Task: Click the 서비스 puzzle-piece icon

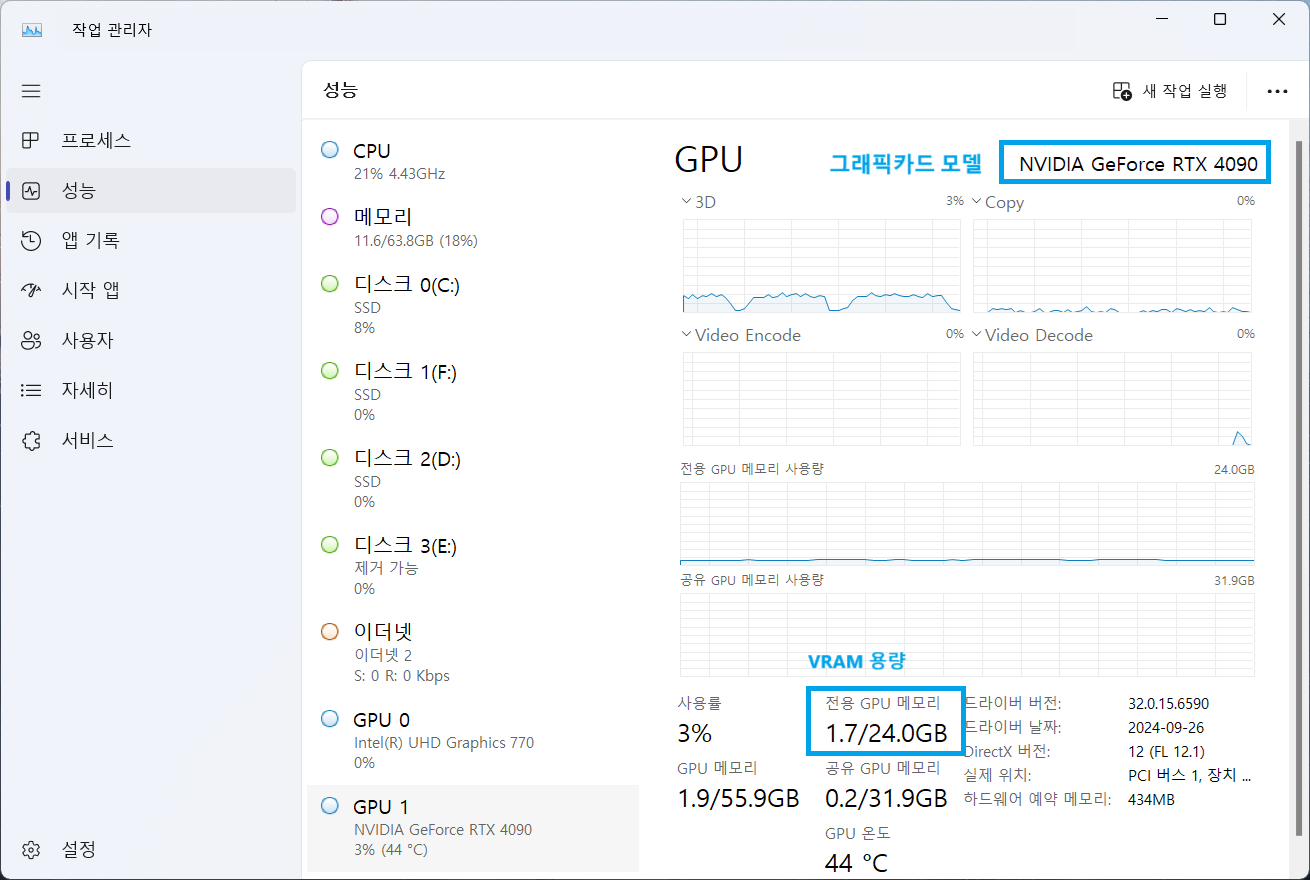Action: click(31, 440)
